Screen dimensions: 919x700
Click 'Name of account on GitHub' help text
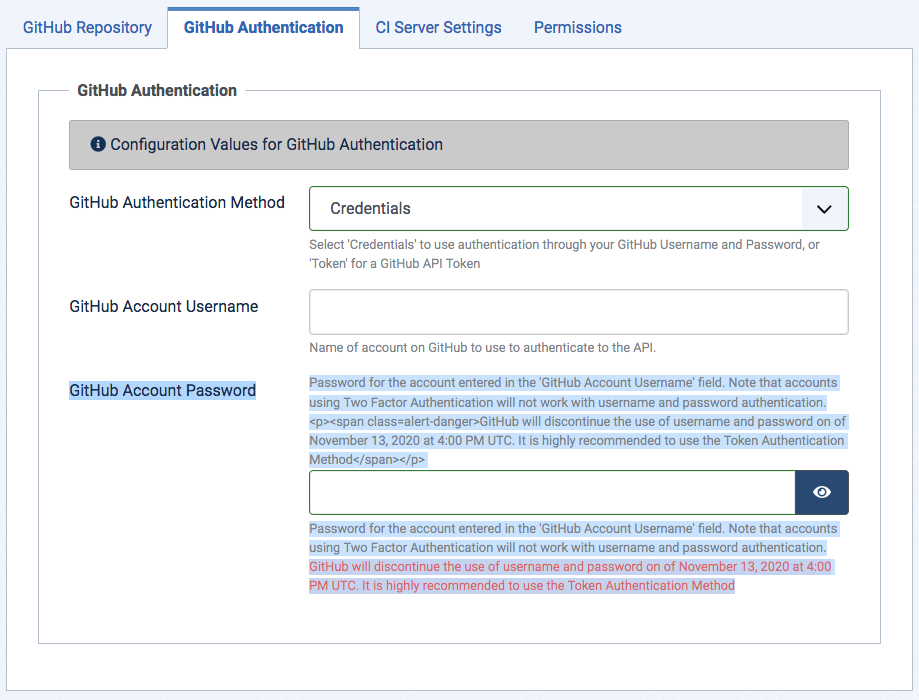[x=482, y=348]
